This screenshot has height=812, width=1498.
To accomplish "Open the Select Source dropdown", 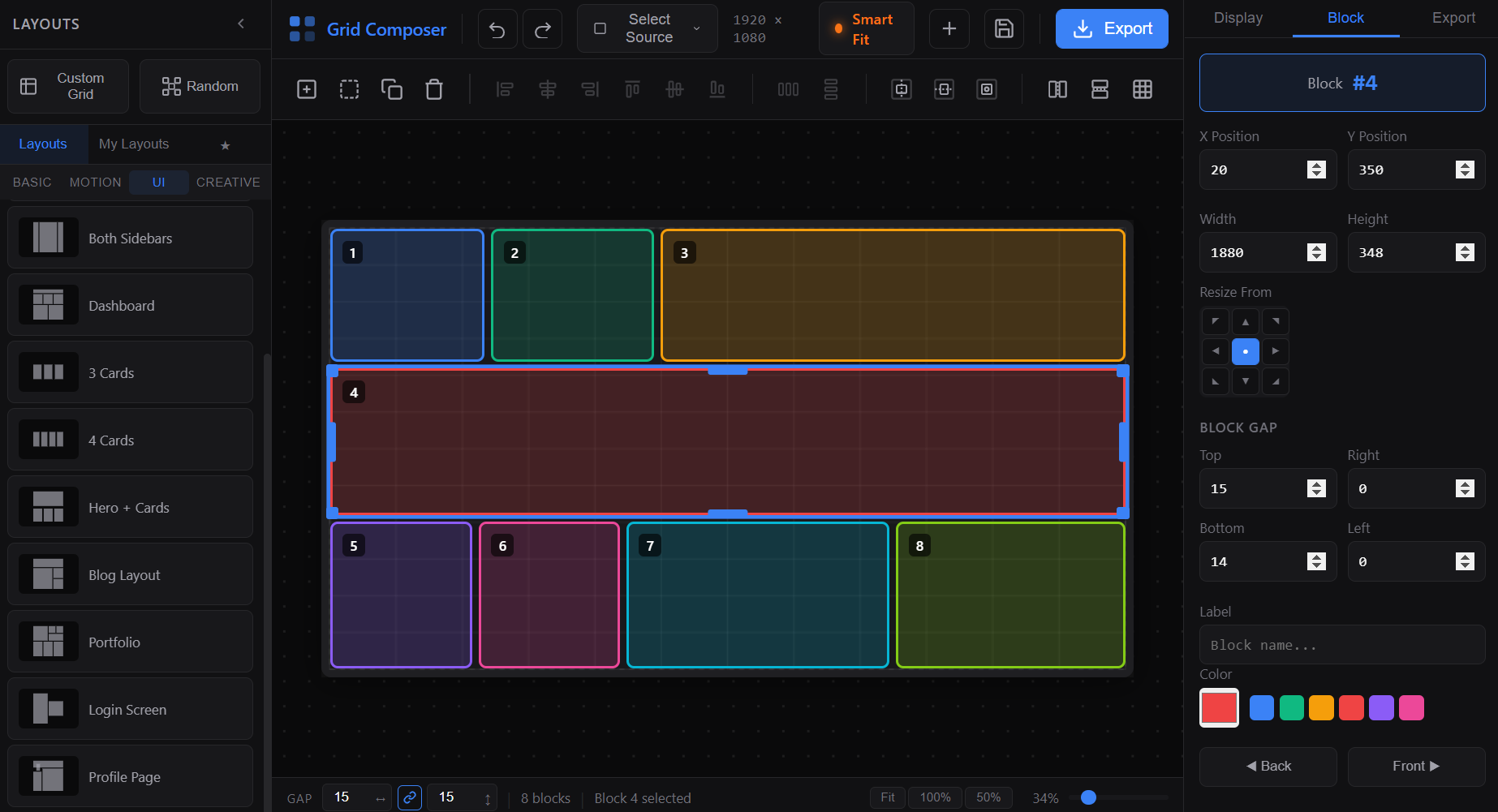I will point(647,28).
